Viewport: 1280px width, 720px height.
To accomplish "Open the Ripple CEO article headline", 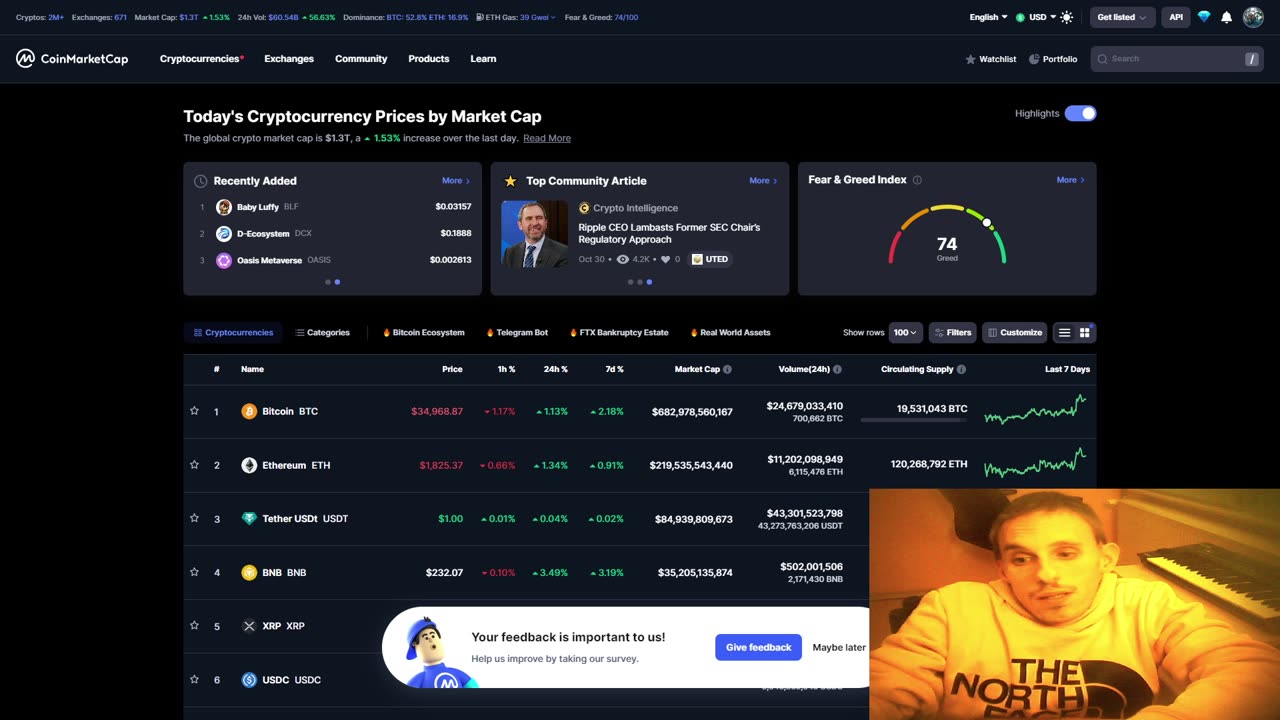I will tap(669, 233).
